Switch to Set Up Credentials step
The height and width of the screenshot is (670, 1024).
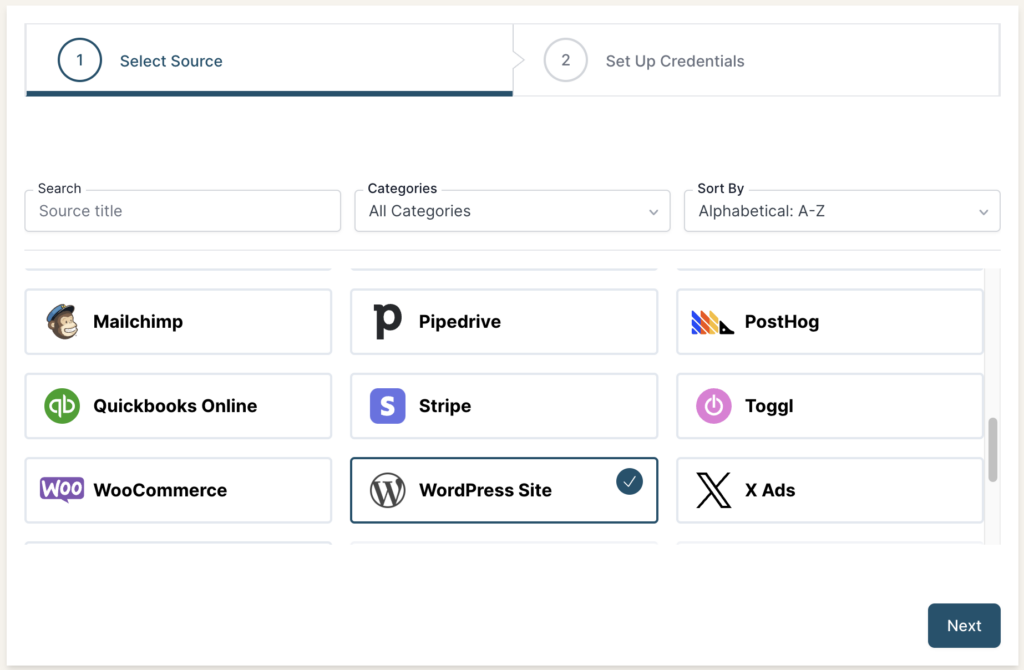675,61
